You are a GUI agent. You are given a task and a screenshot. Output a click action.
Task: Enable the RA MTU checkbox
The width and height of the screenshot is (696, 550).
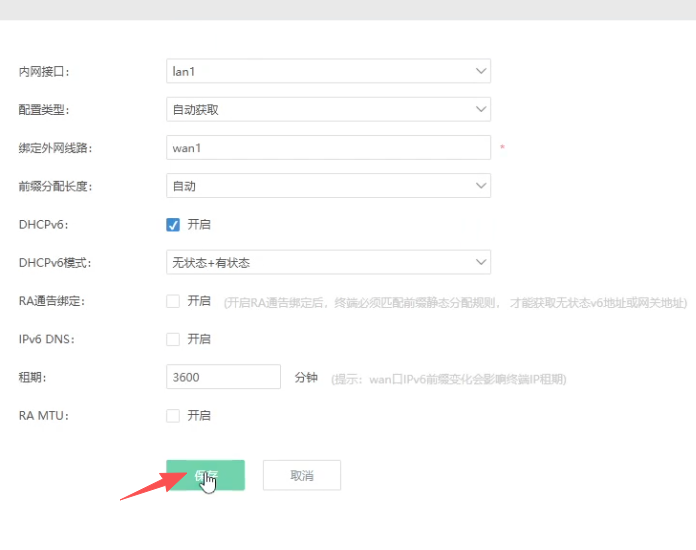point(173,415)
